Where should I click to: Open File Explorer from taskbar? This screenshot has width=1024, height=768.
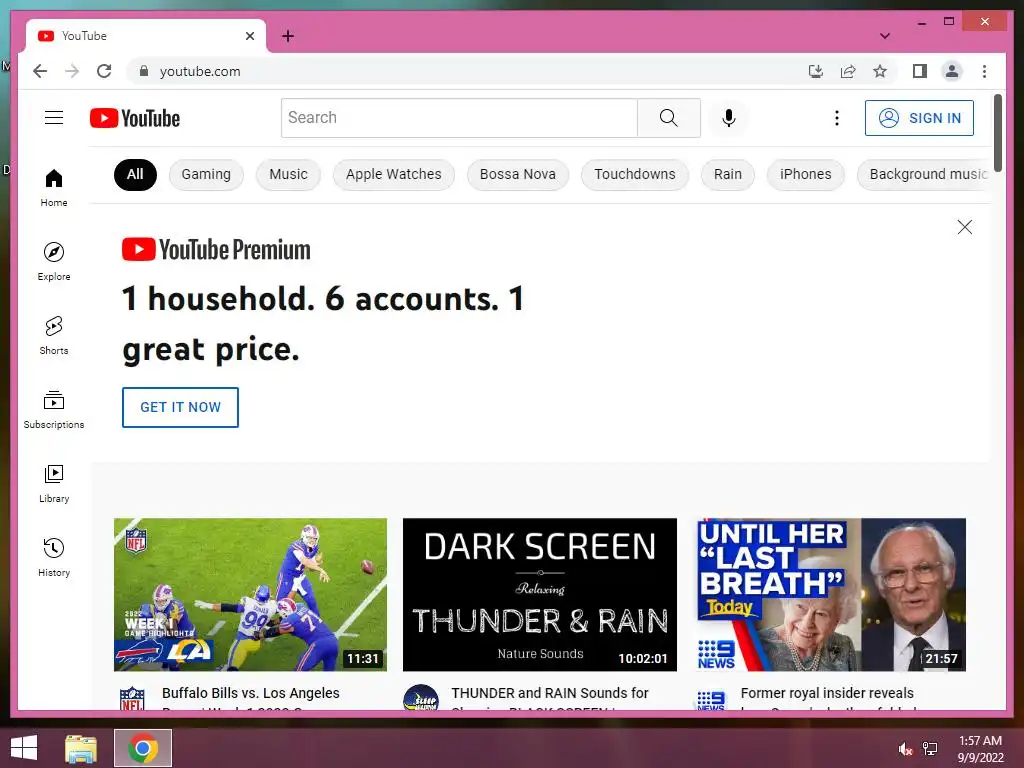[81, 748]
